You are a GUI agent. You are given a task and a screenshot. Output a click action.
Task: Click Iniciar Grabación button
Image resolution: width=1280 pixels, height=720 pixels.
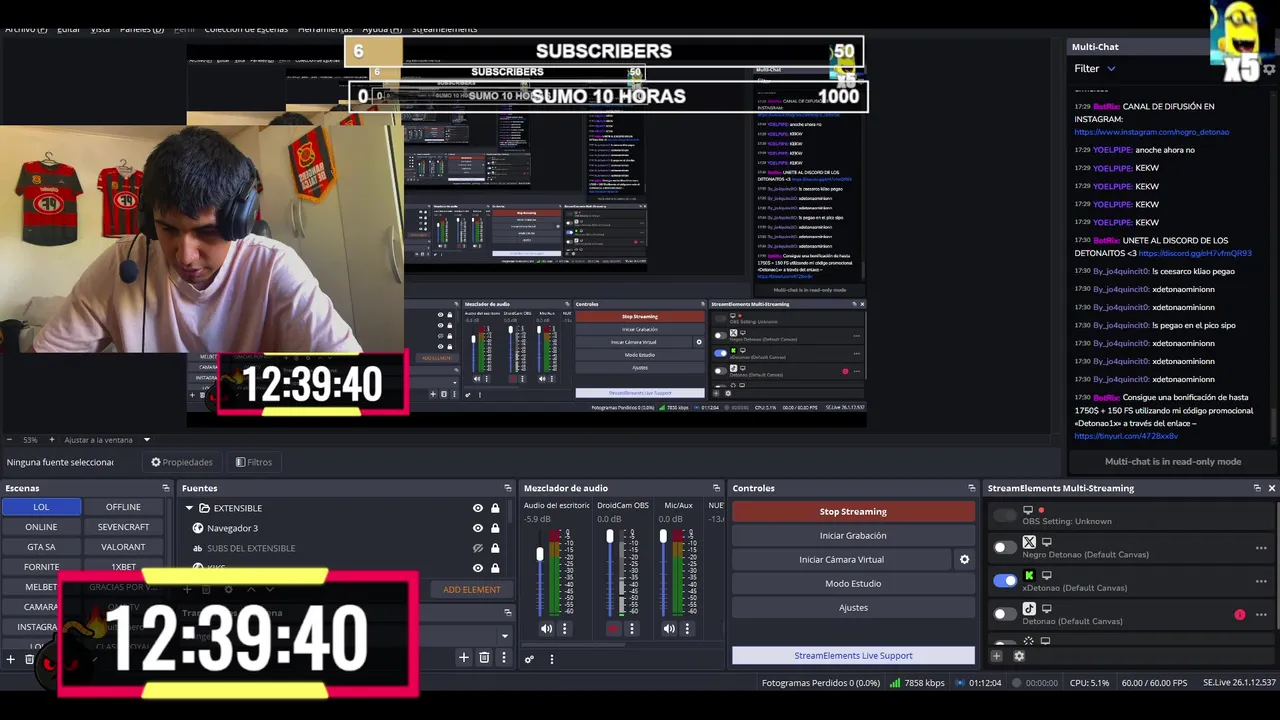(853, 536)
